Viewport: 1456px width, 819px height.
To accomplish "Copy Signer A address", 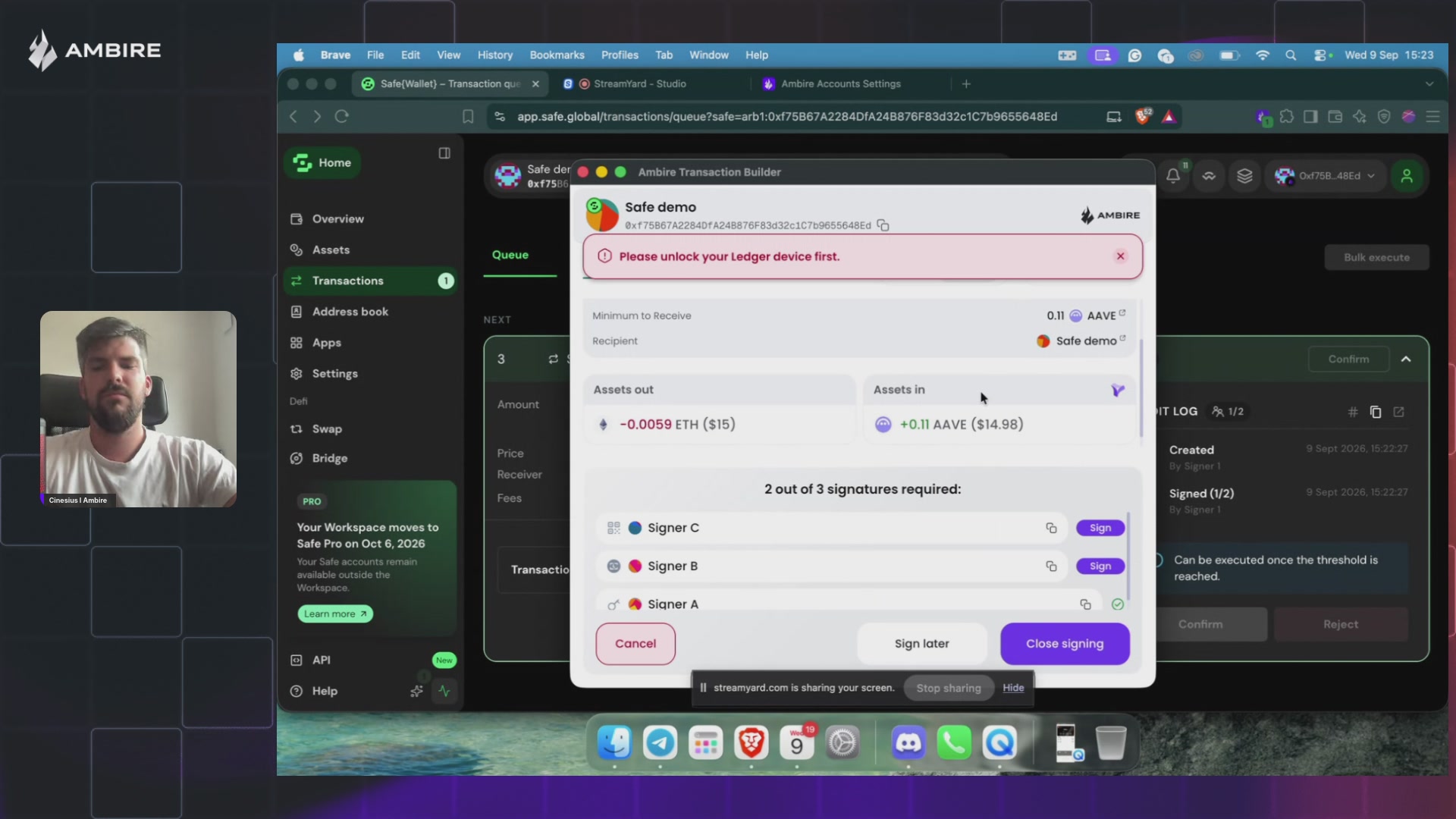I will (1085, 604).
